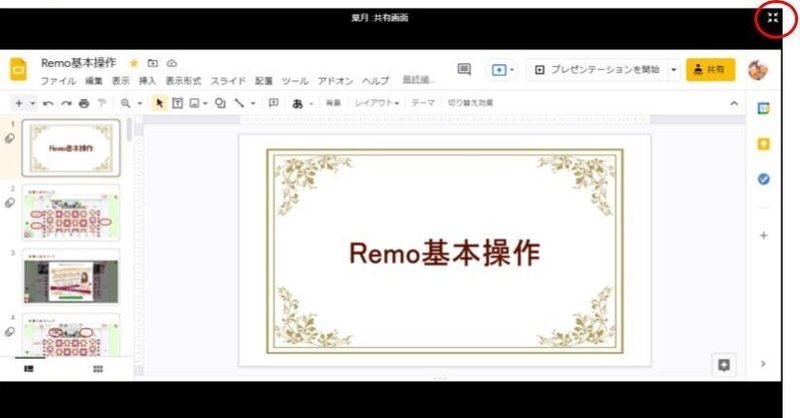
Task: Open the ファイル menu
Action: (x=58, y=81)
